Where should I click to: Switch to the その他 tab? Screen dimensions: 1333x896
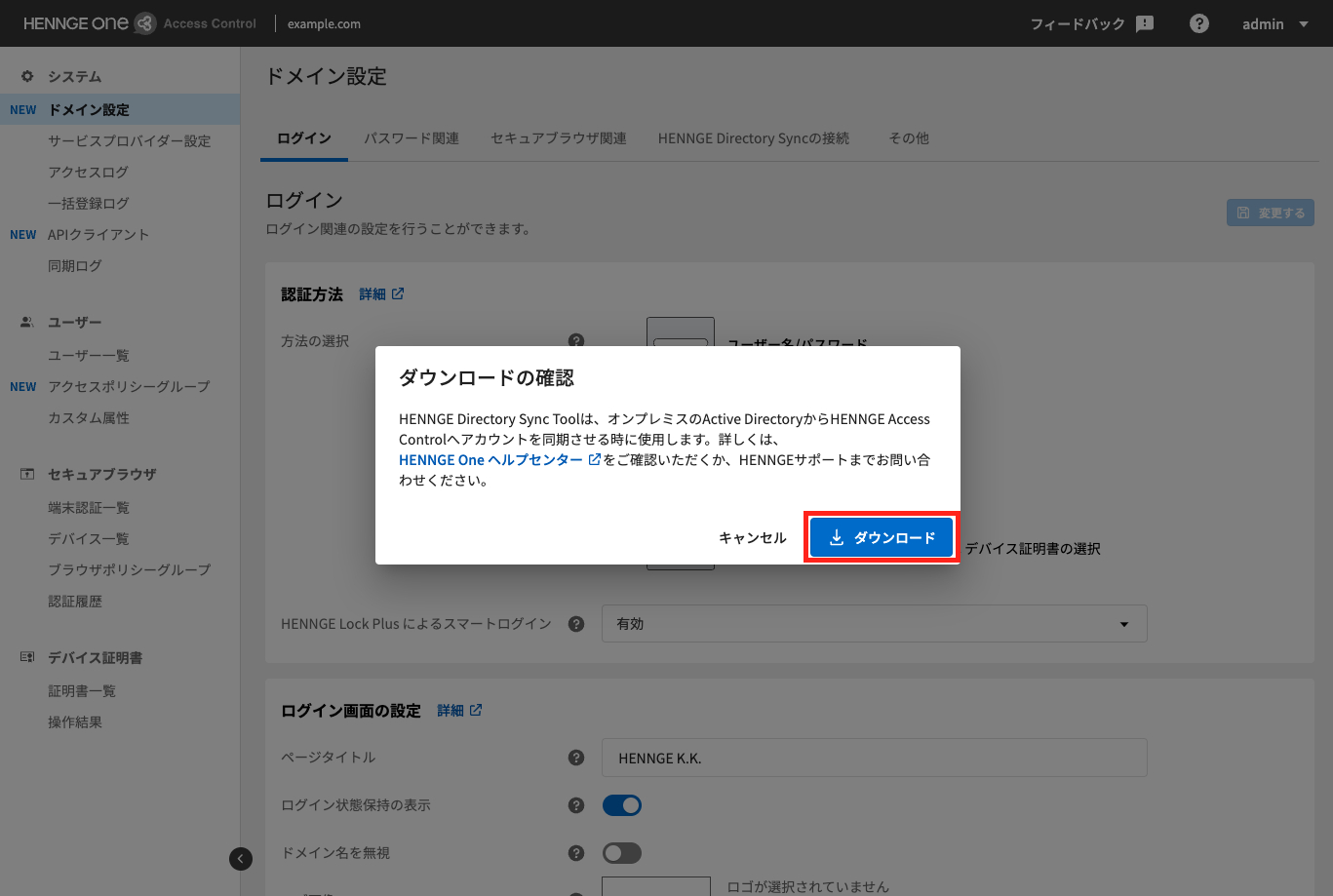tap(909, 138)
